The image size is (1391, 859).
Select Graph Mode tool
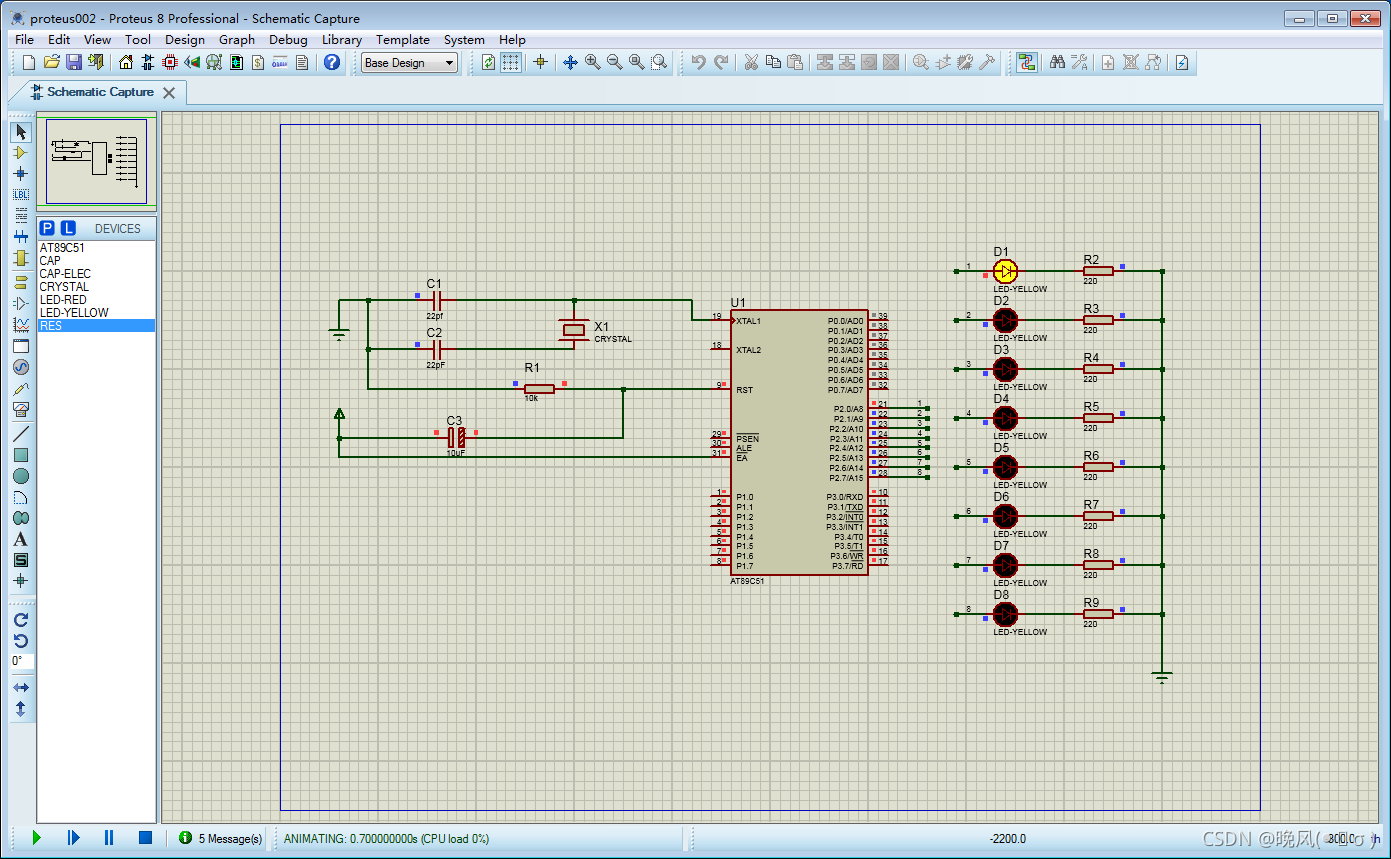(x=21, y=325)
